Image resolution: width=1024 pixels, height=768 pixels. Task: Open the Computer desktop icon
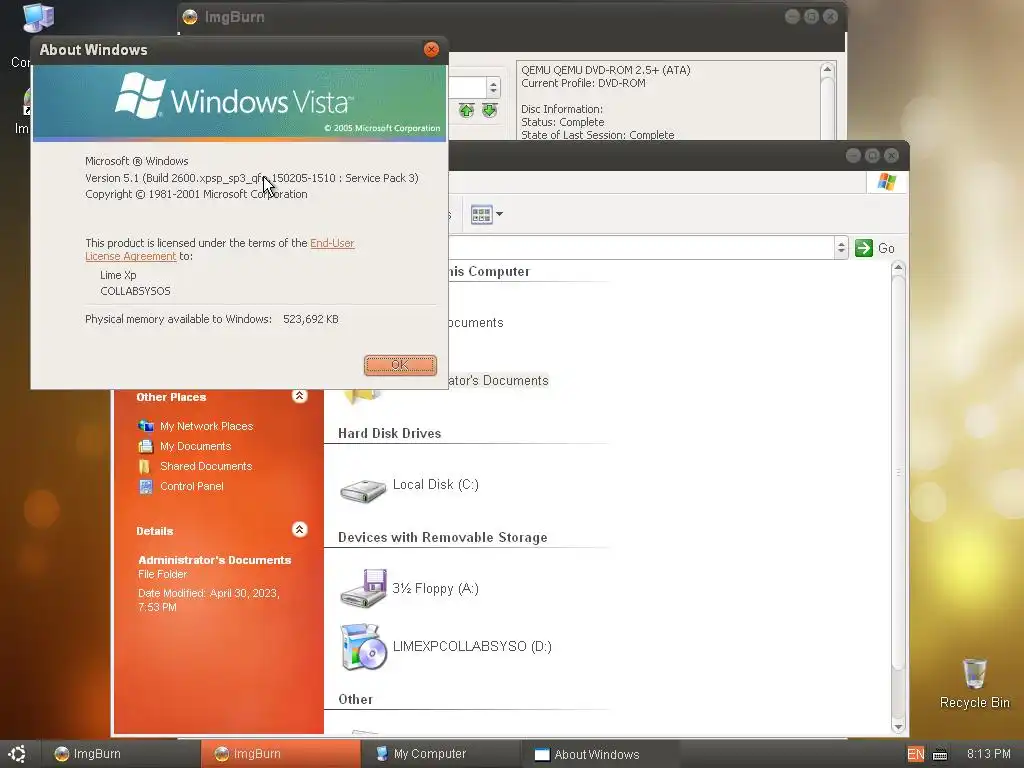click(x=38, y=18)
